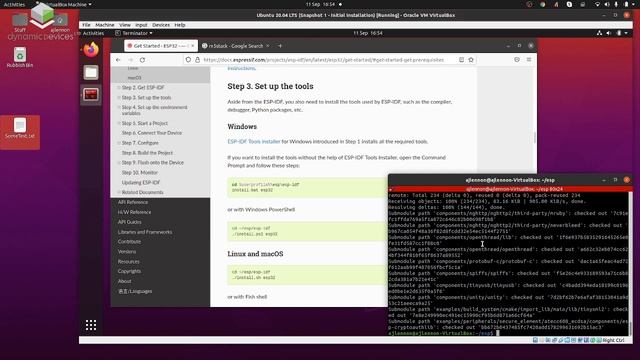Open the Terminator app menu in guest bar

134,33
